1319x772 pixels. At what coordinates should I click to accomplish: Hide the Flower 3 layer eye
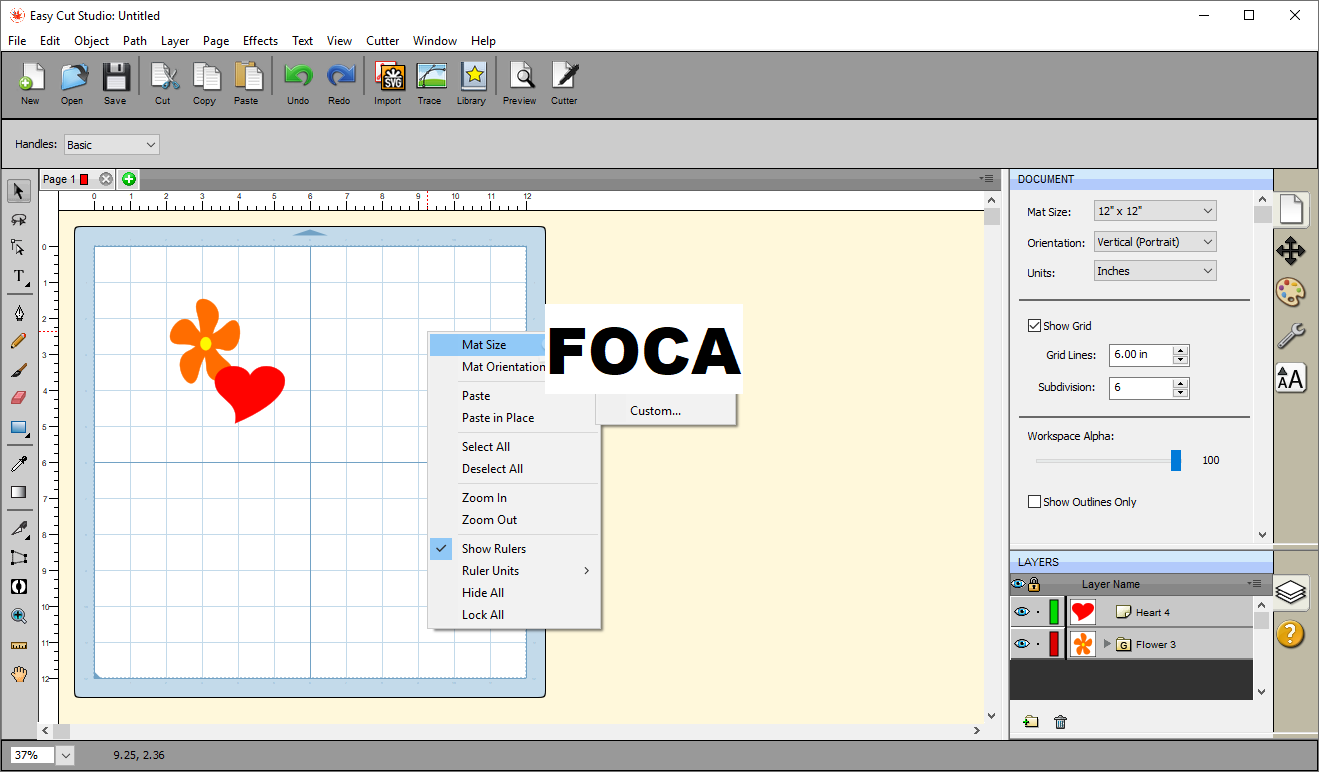[1021, 644]
